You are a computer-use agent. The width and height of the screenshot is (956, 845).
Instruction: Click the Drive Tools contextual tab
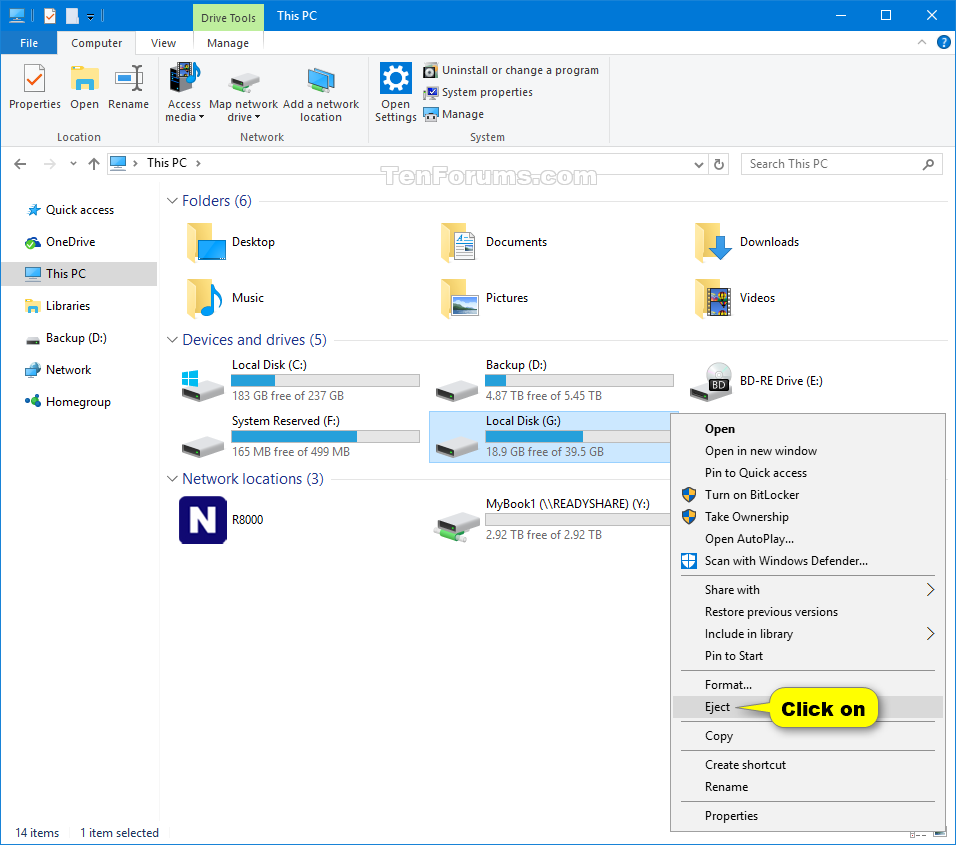228,18
